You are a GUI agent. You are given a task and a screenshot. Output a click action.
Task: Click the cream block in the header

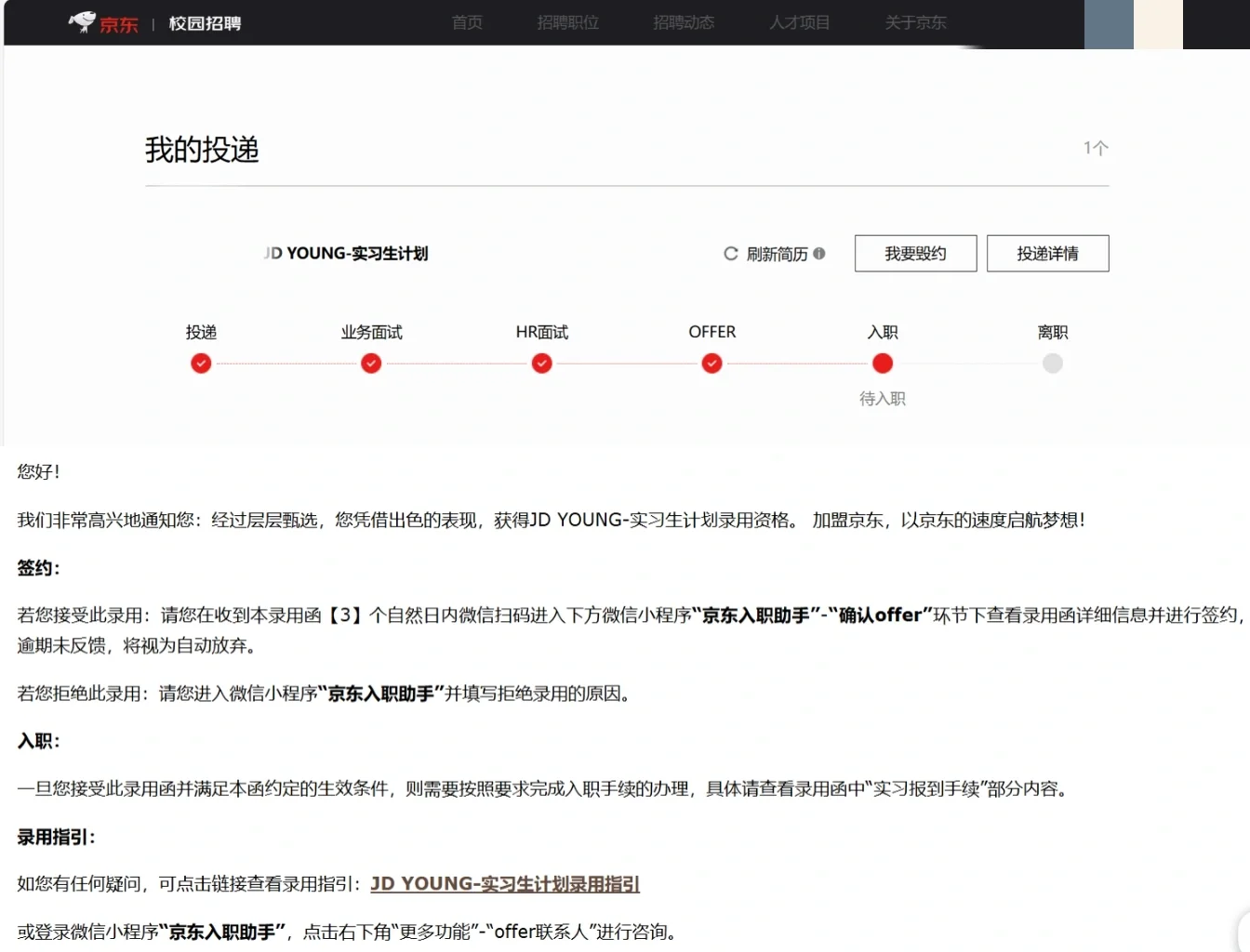point(1158,24)
